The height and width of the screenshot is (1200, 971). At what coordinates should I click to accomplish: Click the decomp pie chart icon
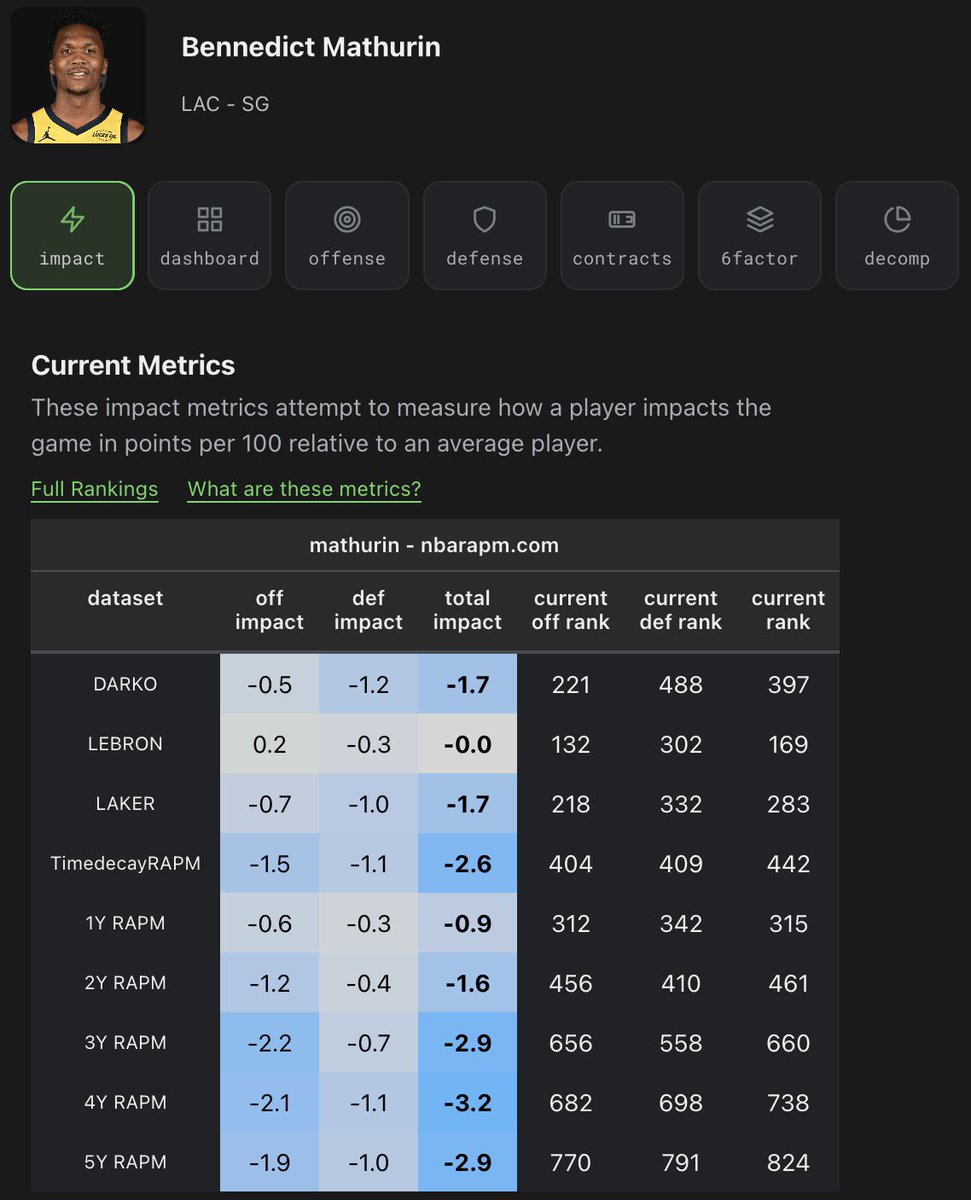(x=897, y=219)
